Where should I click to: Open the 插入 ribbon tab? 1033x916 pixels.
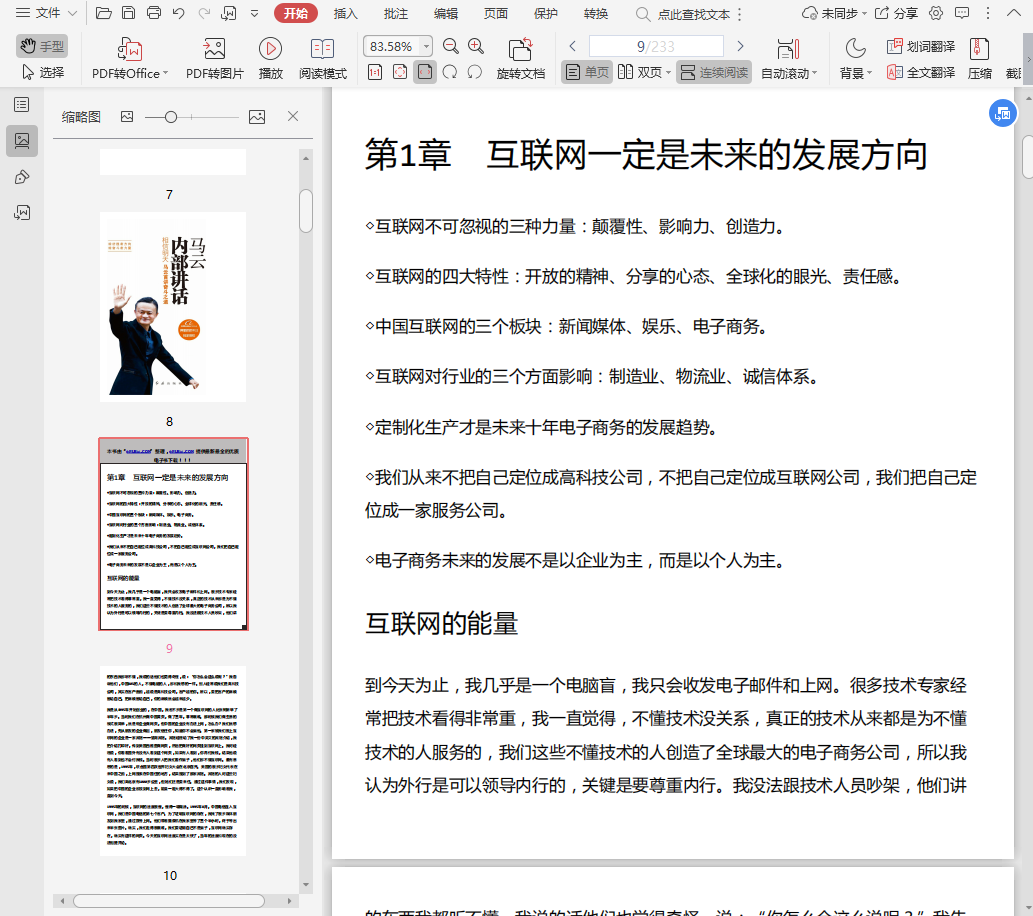click(x=346, y=13)
